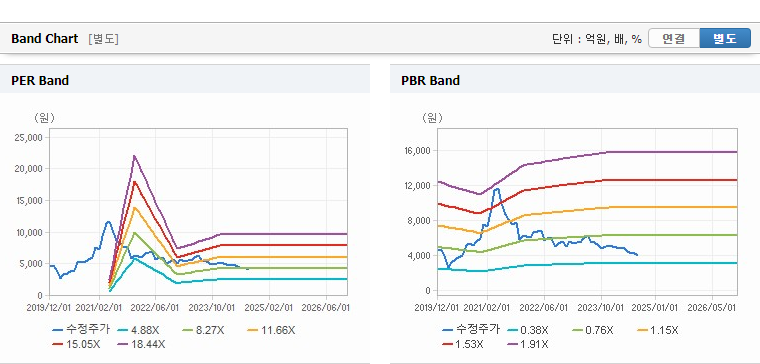
Task: Toggle the 11.66X orange legend entry
Action: [x=270, y=330]
